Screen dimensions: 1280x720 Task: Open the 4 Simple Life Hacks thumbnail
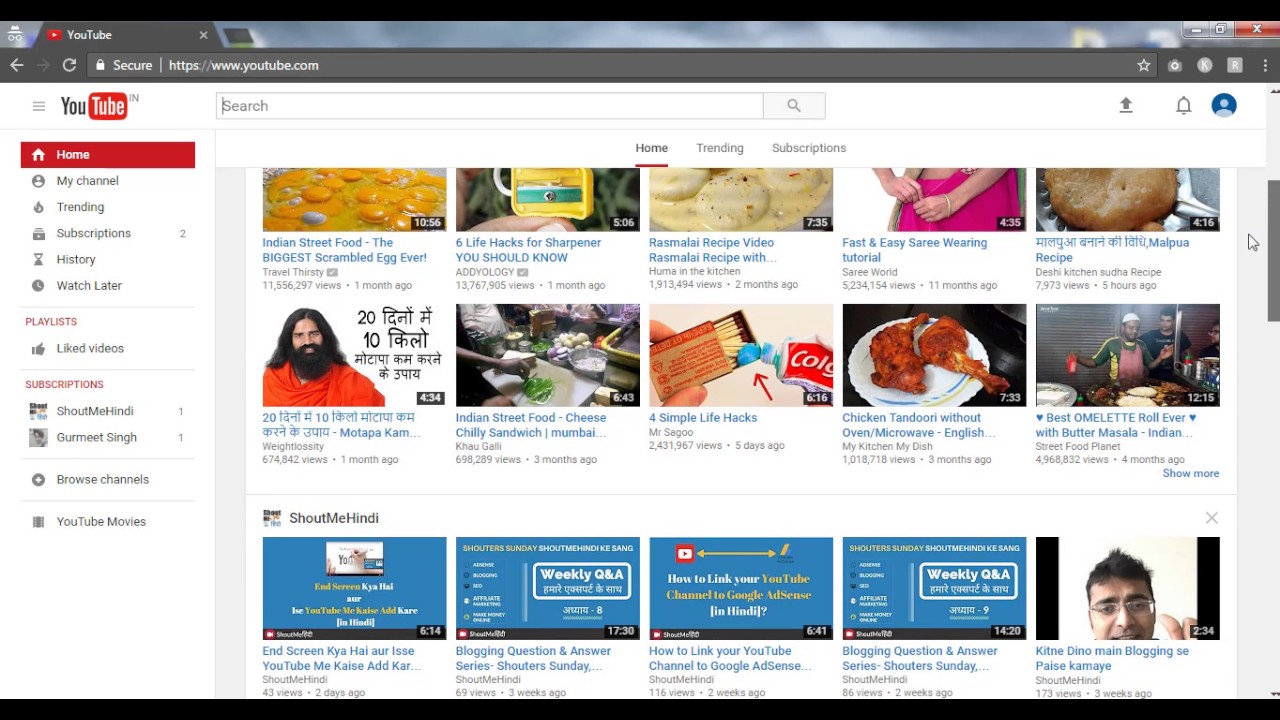coord(741,355)
